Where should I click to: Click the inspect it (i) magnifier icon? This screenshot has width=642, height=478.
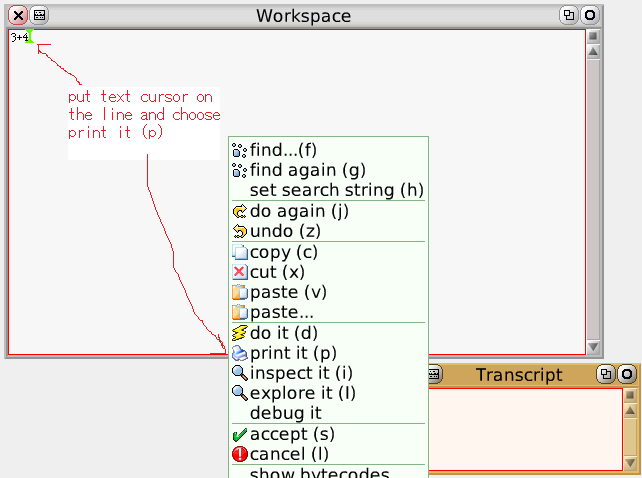coord(239,373)
